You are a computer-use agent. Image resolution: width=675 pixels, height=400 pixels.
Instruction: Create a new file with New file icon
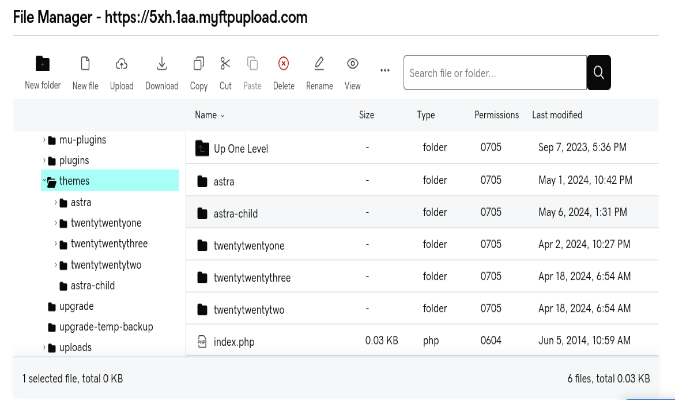pos(85,64)
